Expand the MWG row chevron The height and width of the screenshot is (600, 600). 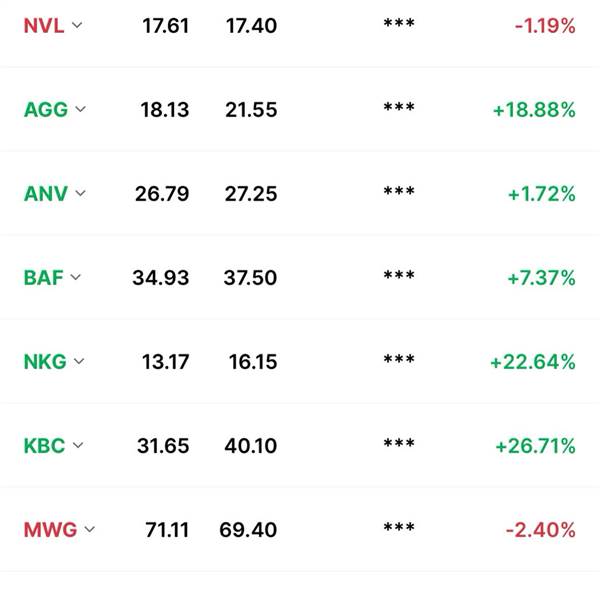point(90,529)
